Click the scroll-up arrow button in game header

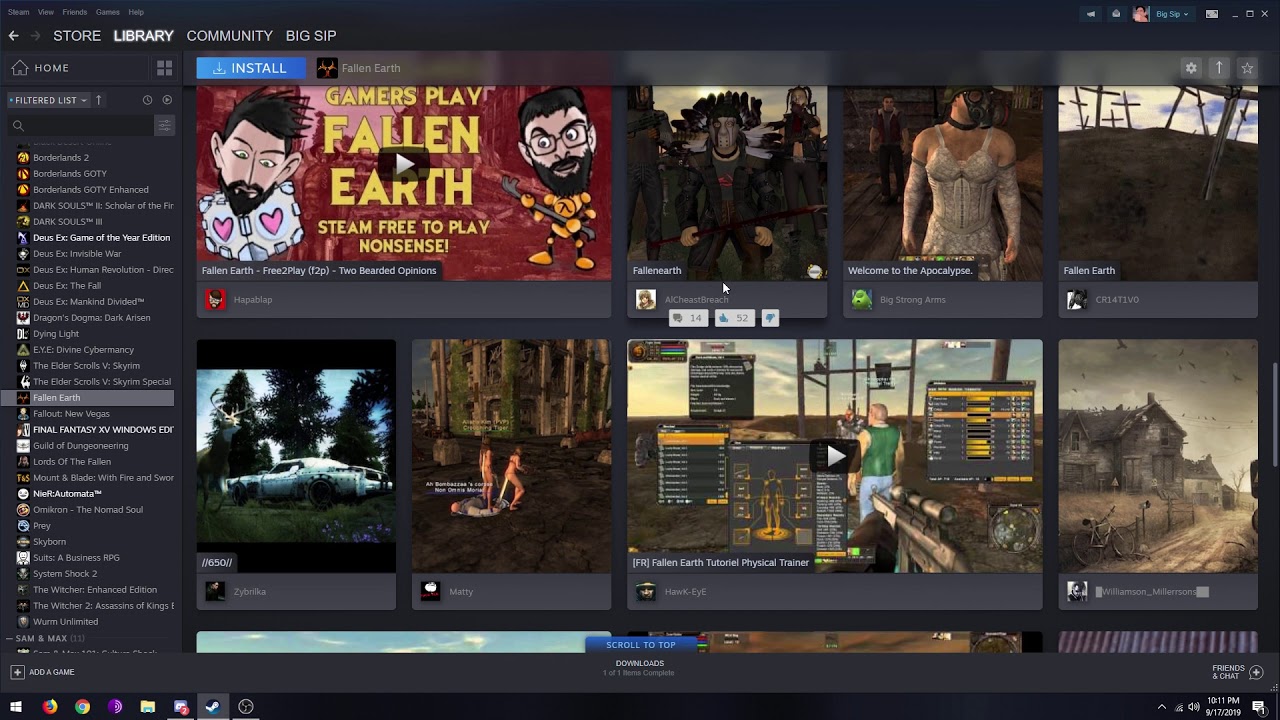(x=1218, y=68)
